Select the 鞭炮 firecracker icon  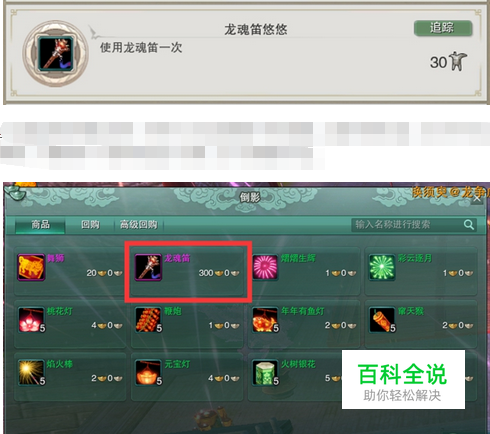(148, 320)
